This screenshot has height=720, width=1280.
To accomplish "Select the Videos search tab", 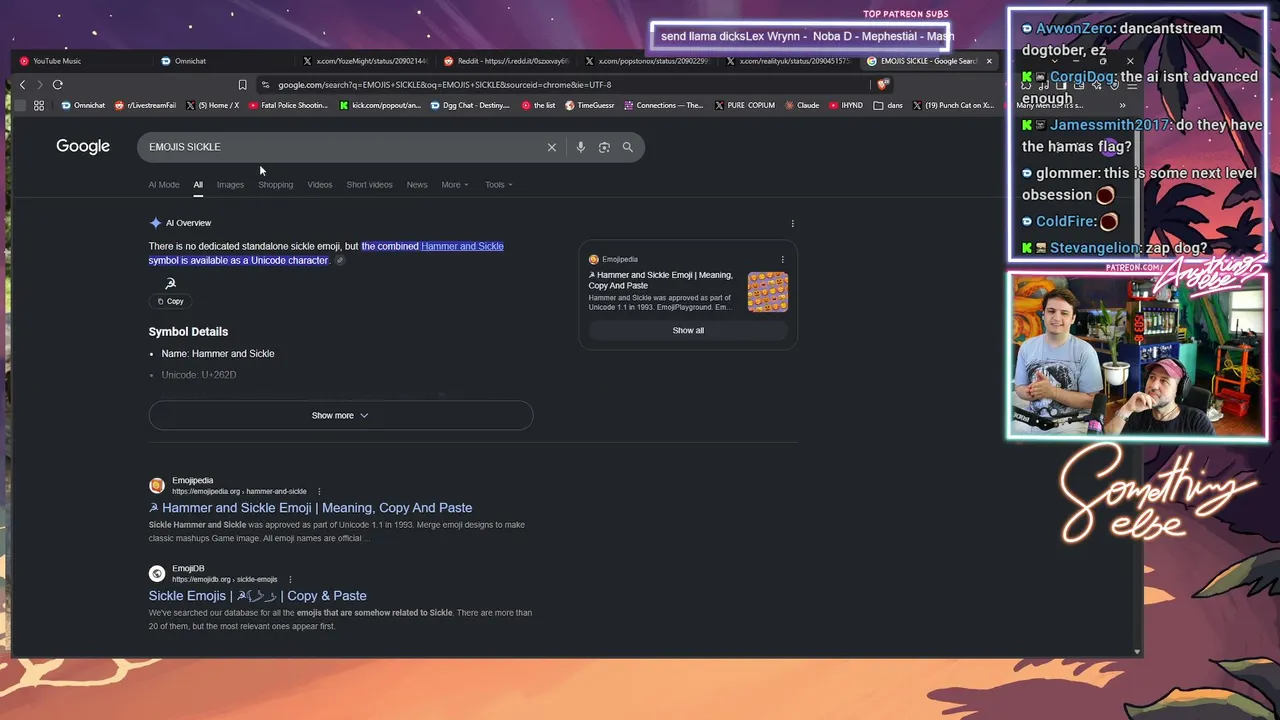I will (x=320, y=185).
